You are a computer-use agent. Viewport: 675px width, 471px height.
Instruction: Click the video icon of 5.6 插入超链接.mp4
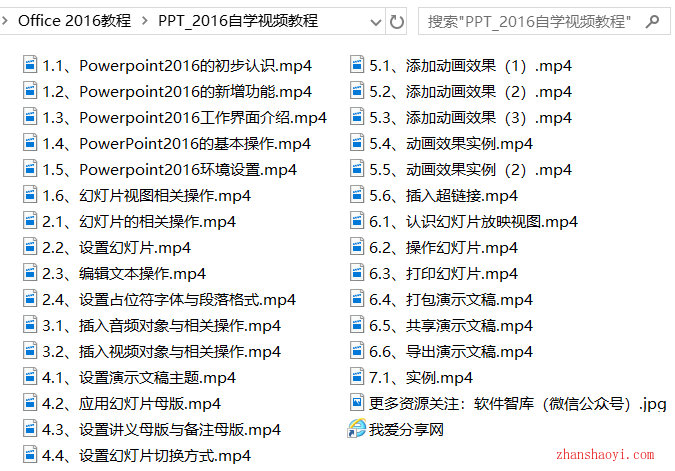[357, 195]
